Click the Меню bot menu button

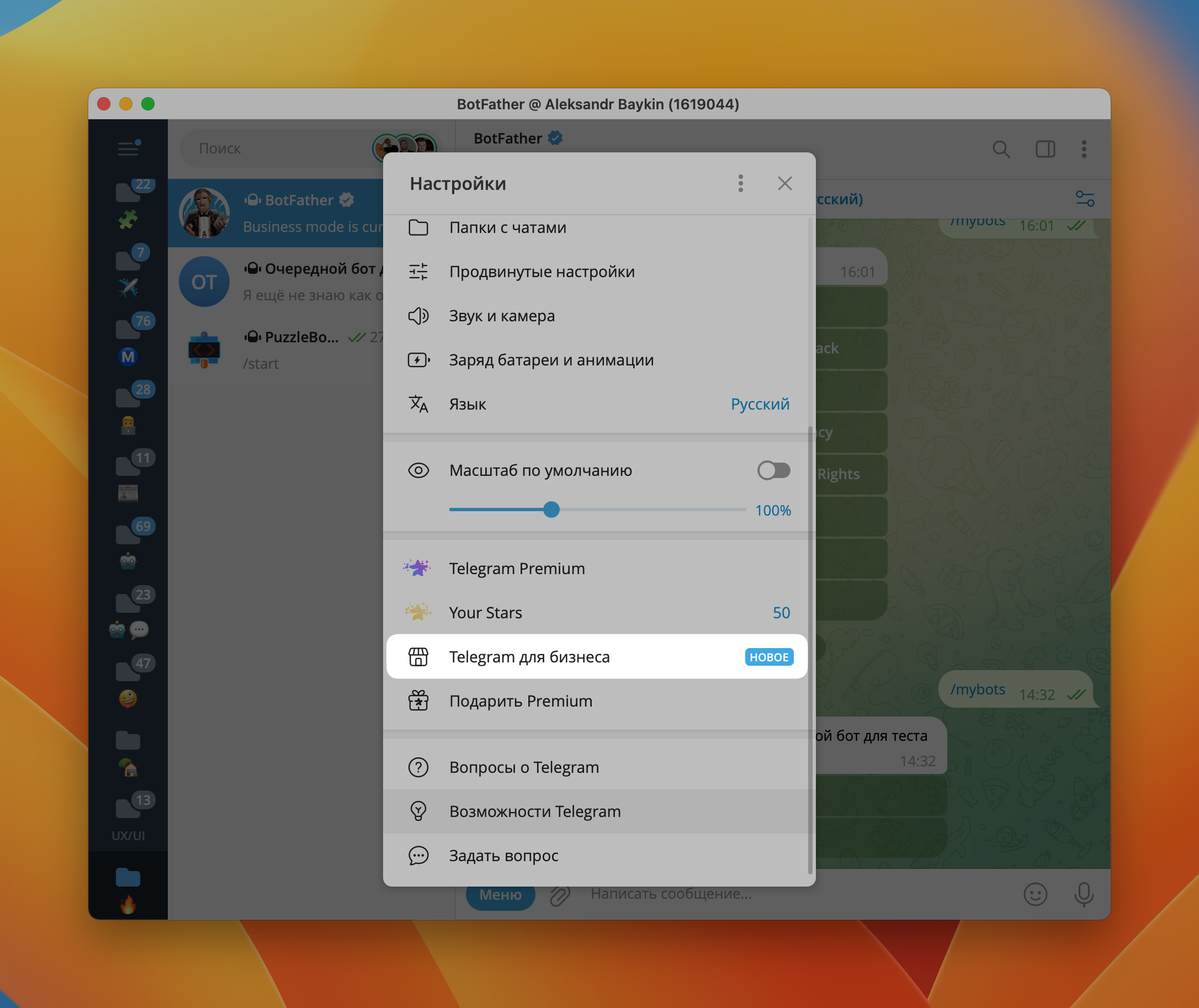click(500, 894)
